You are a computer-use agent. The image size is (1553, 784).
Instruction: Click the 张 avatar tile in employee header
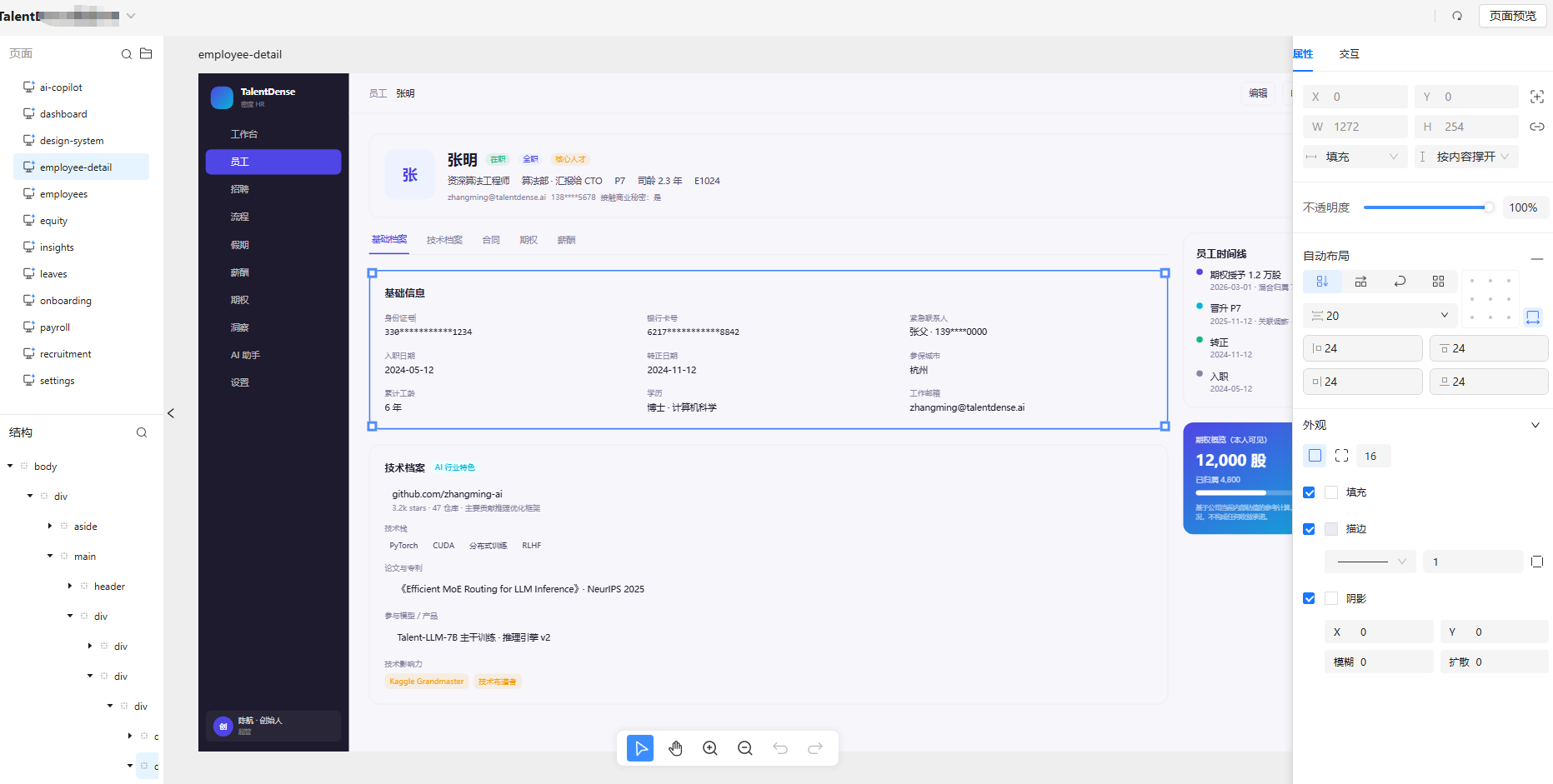[x=410, y=175]
